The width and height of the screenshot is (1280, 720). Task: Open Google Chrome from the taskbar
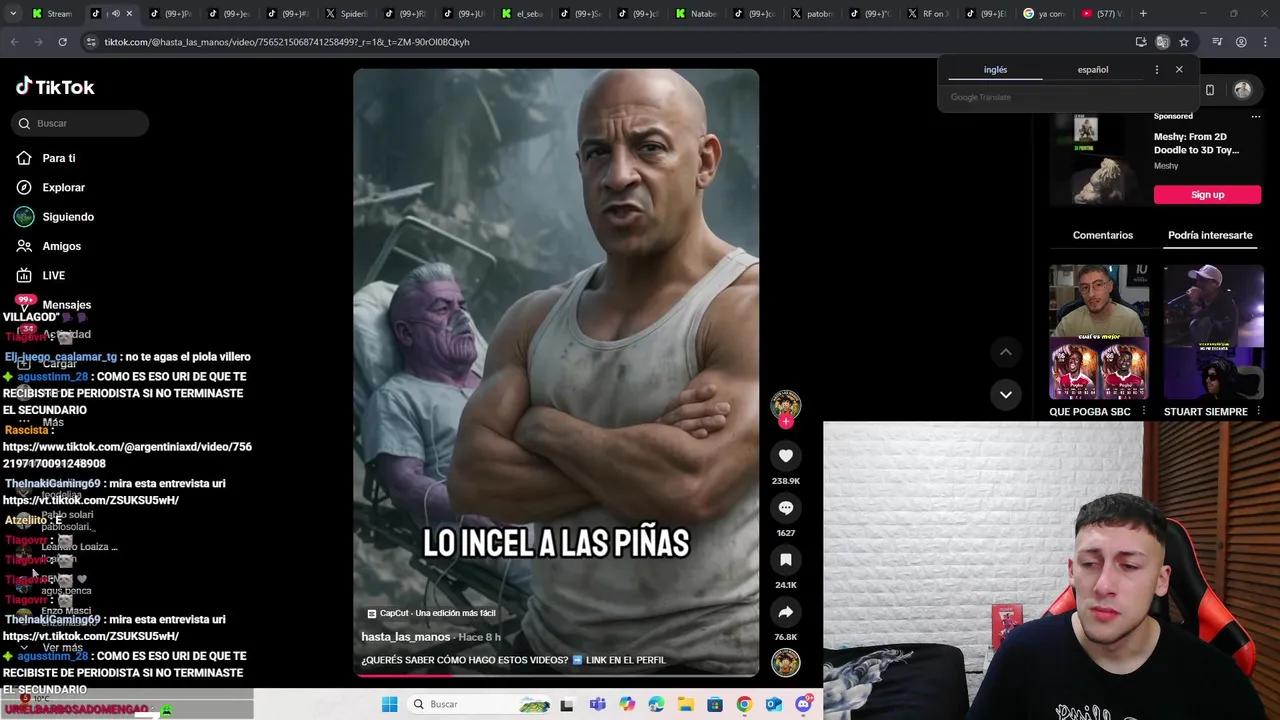(x=744, y=704)
